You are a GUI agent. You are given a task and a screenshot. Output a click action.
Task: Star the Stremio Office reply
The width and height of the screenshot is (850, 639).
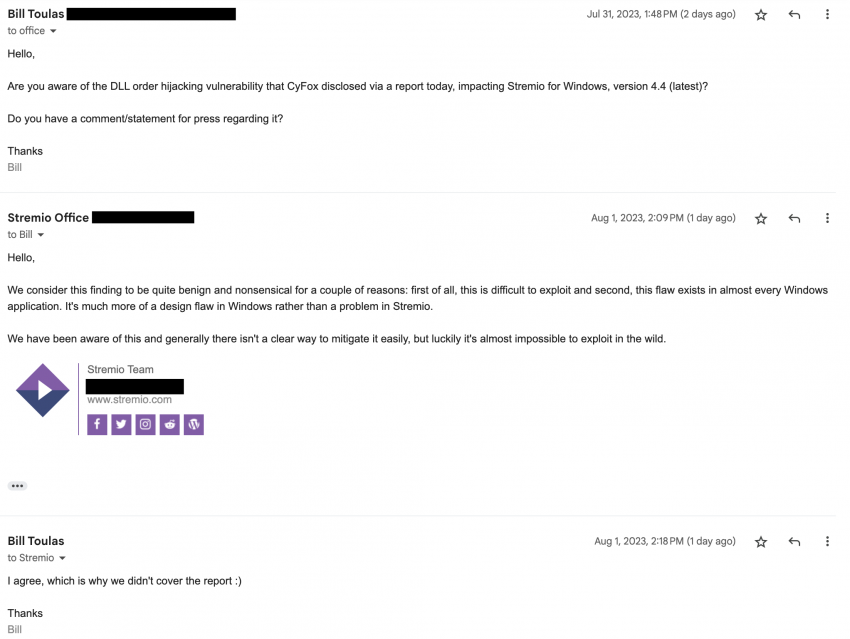(x=760, y=218)
